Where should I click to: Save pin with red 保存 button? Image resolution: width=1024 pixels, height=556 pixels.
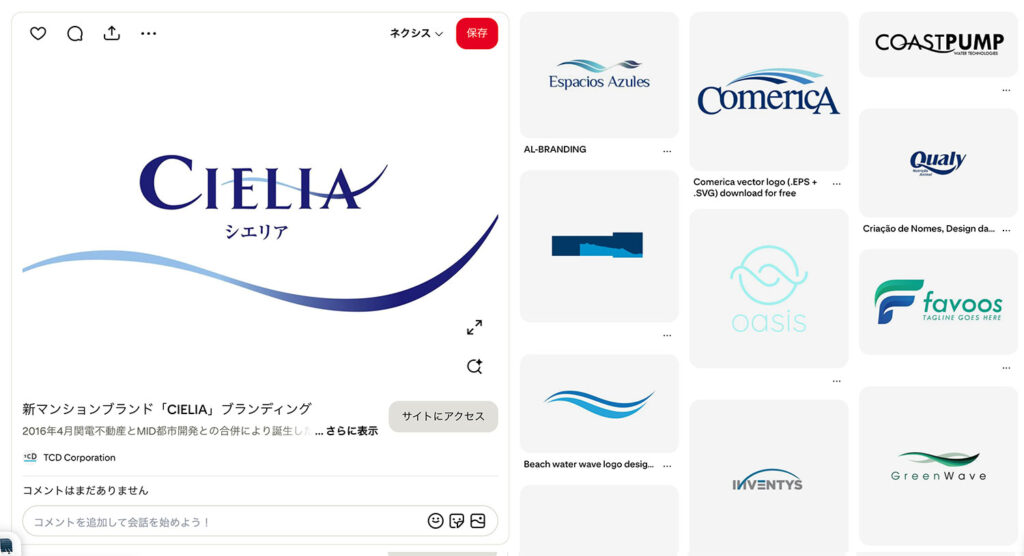477,33
